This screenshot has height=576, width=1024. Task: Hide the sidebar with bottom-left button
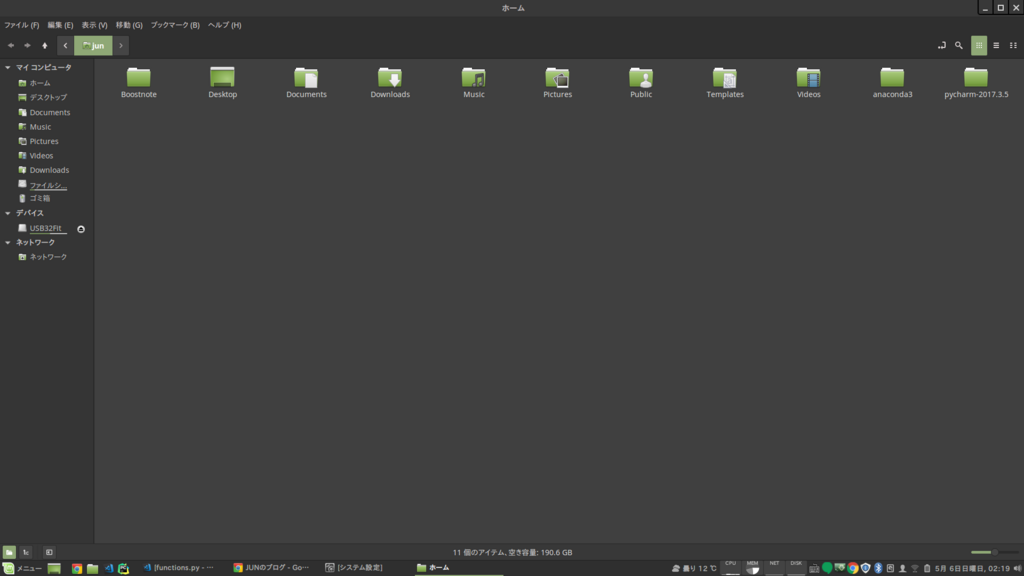pos(49,552)
